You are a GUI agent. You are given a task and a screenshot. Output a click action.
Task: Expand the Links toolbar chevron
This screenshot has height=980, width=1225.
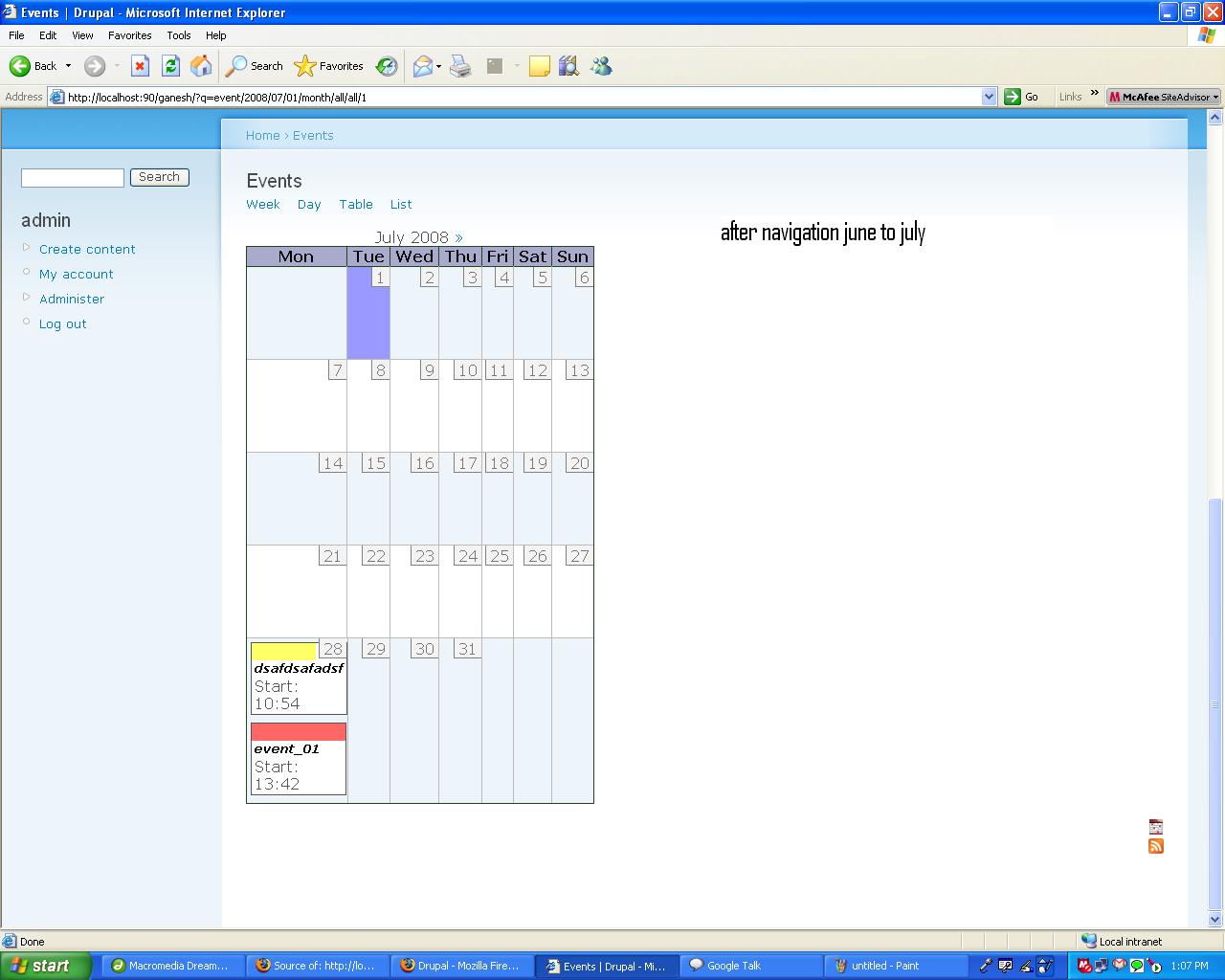[x=1094, y=94]
